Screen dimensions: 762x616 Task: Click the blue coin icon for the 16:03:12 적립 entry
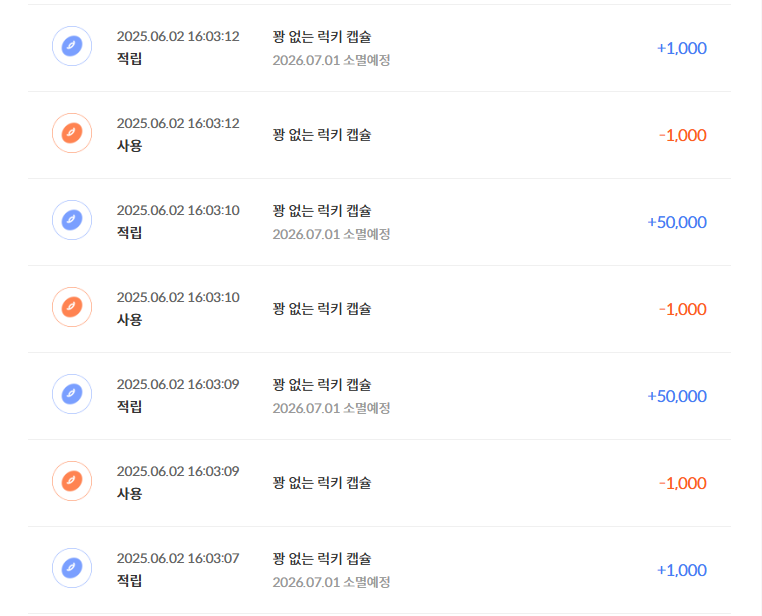coord(72,46)
